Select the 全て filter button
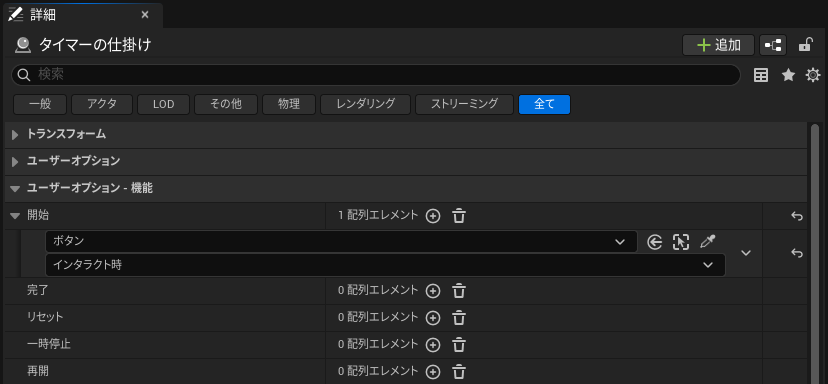This screenshot has height=384, width=828. pyautogui.click(x=544, y=104)
